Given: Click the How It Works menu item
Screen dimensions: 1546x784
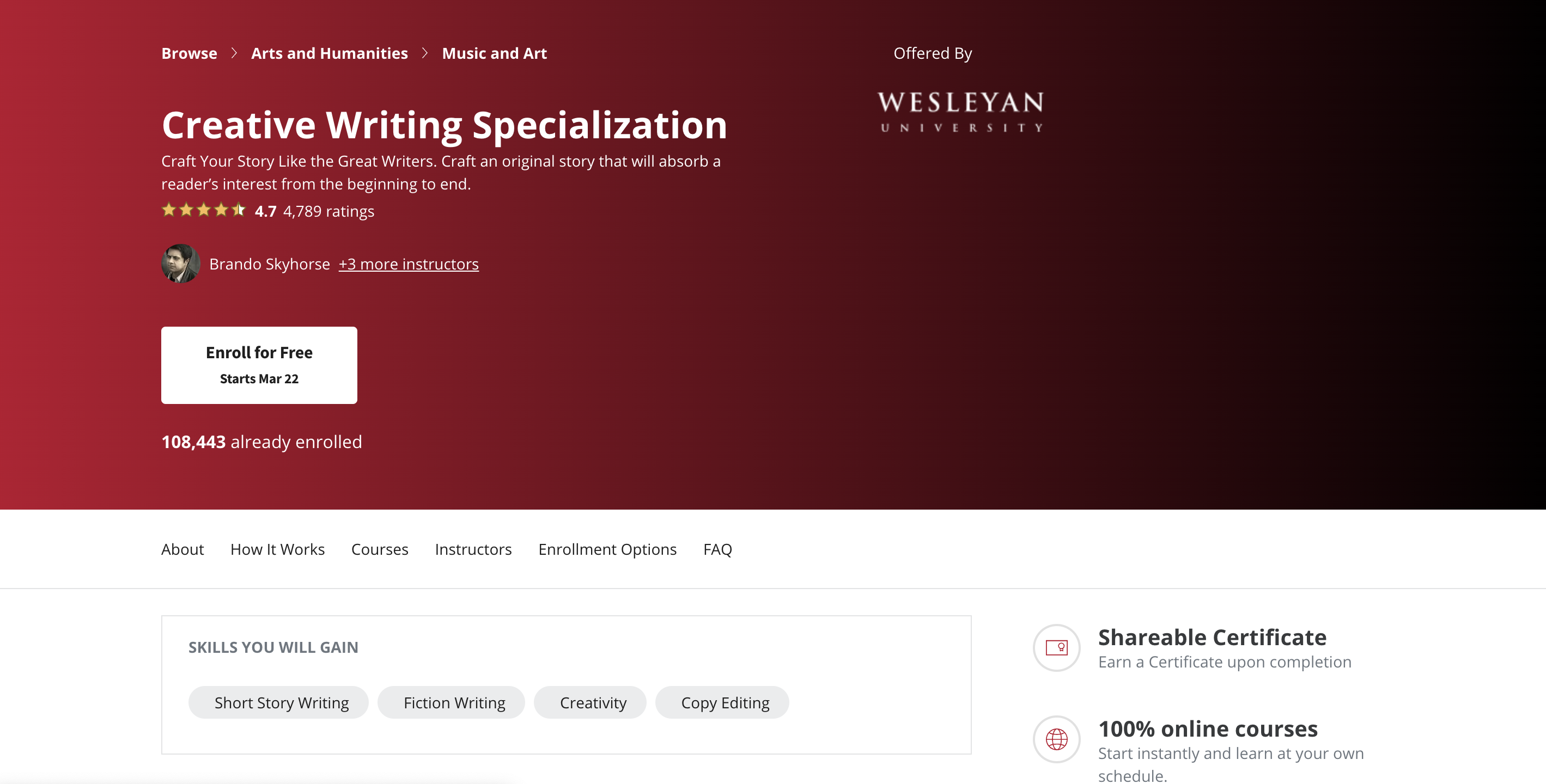Looking at the screenshot, I should [x=277, y=548].
